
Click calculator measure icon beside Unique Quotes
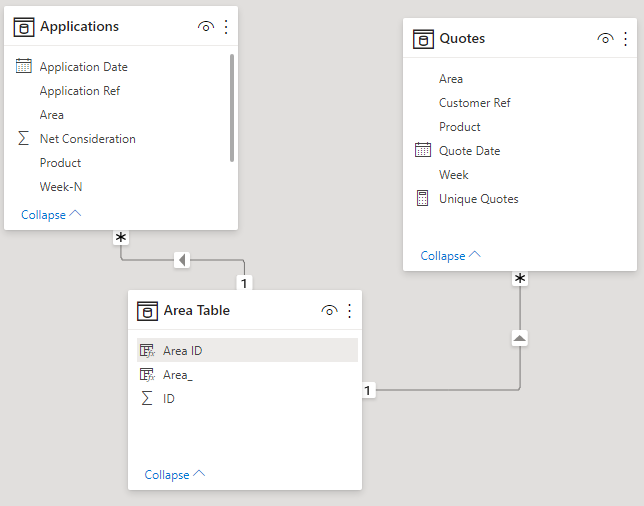coord(422,198)
